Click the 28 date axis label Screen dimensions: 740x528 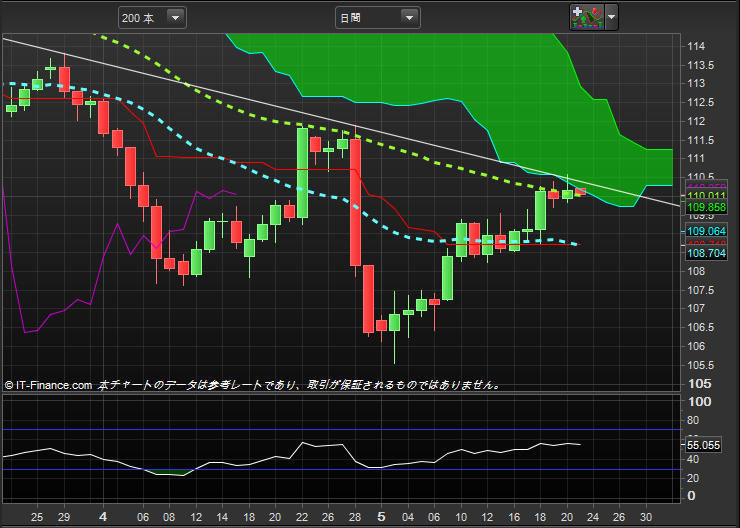coord(355,517)
